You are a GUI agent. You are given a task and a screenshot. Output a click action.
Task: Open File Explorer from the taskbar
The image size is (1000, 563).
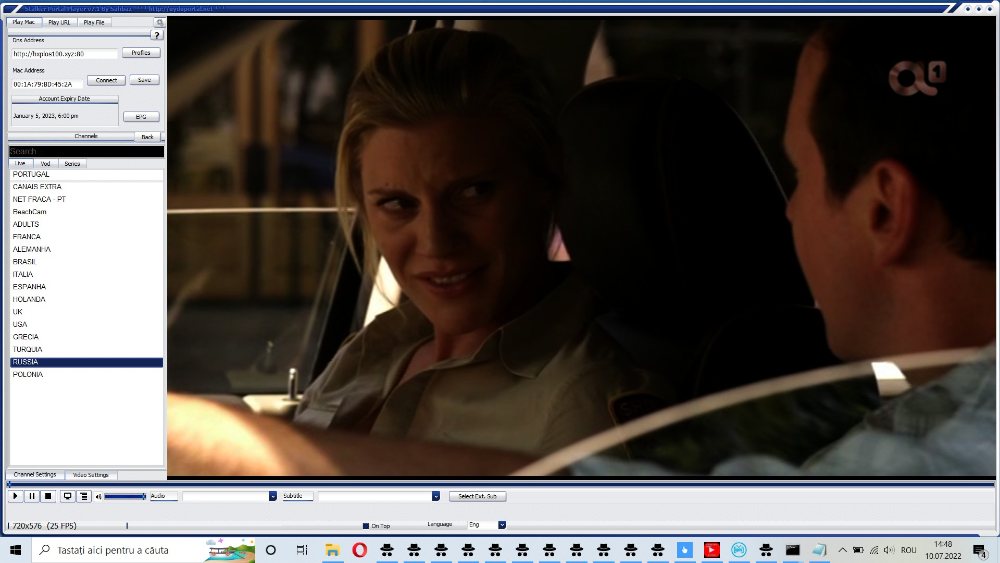[x=332, y=550]
